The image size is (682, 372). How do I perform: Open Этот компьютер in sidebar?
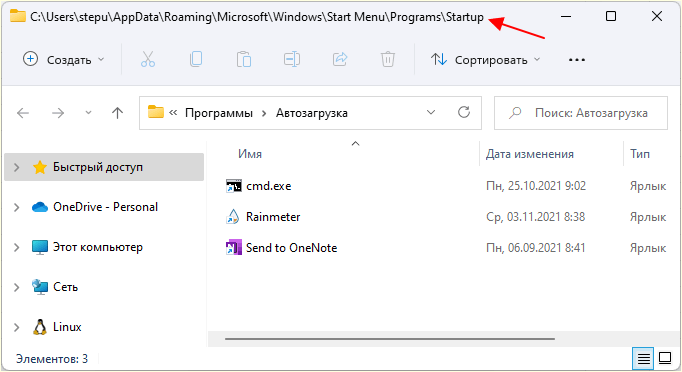tap(98, 247)
